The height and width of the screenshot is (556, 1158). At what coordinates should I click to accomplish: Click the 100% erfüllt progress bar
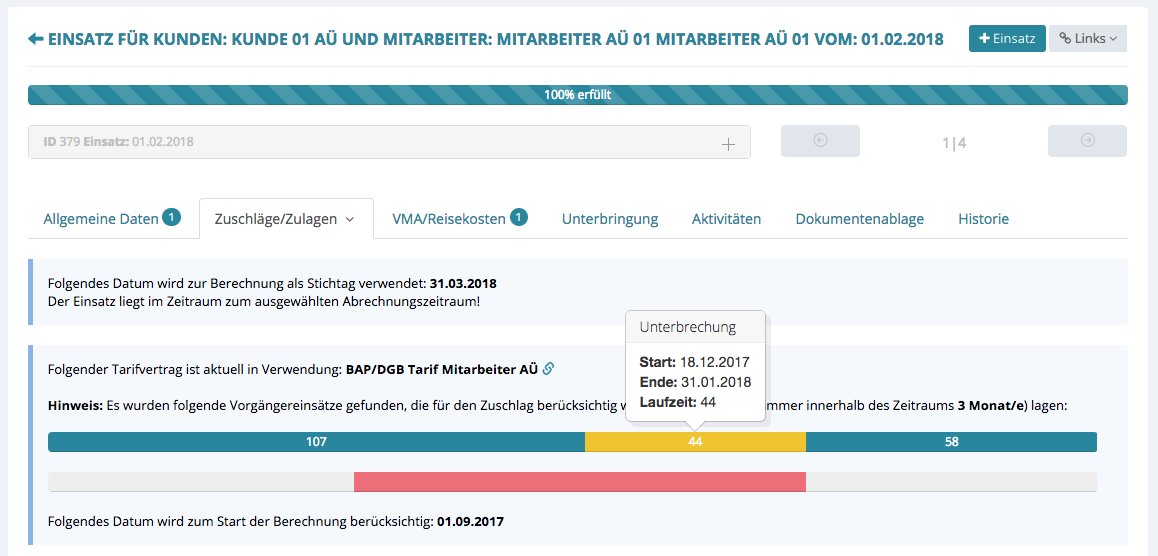point(577,96)
